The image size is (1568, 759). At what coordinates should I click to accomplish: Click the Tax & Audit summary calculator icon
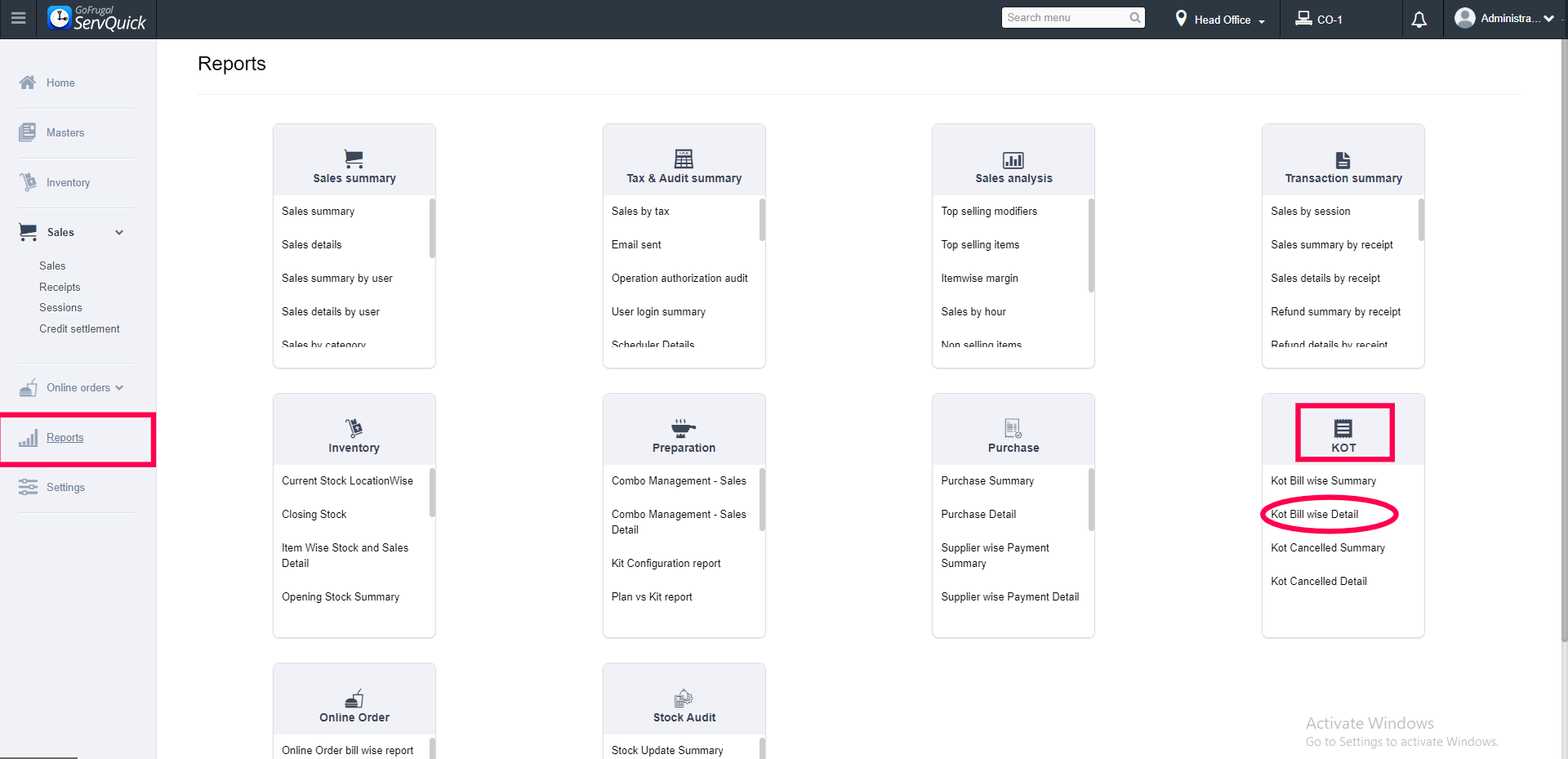coord(684,158)
